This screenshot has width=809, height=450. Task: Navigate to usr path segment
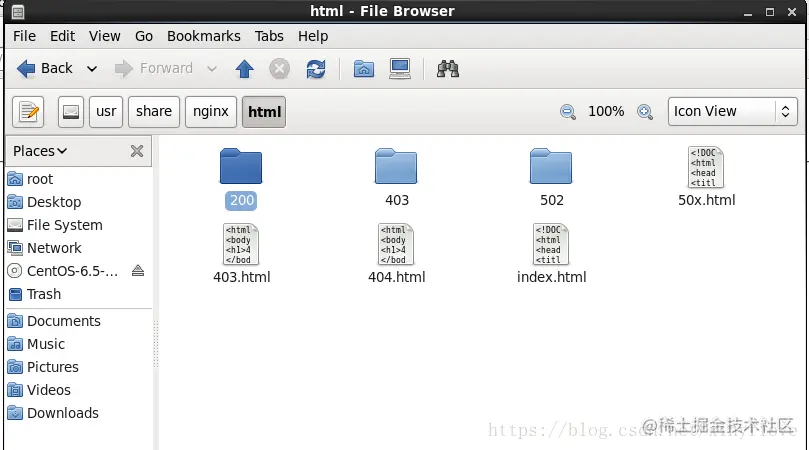click(x=106, y=111)
